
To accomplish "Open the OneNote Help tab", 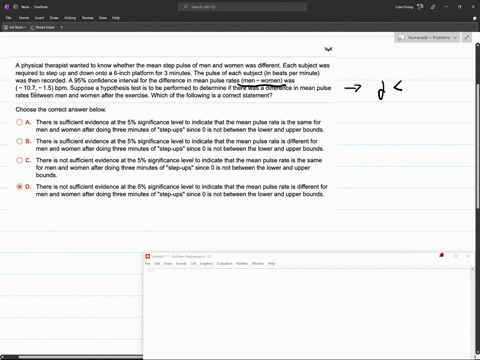I will (x=116, y=18).
